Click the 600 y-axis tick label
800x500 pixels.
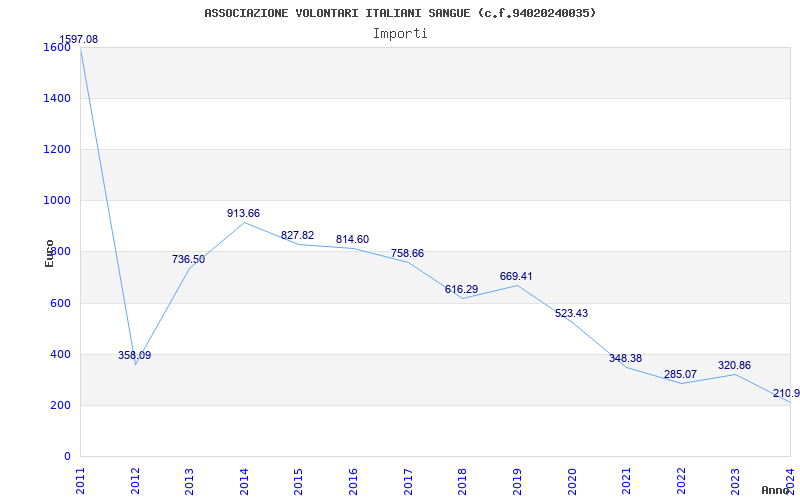[59, 304]
